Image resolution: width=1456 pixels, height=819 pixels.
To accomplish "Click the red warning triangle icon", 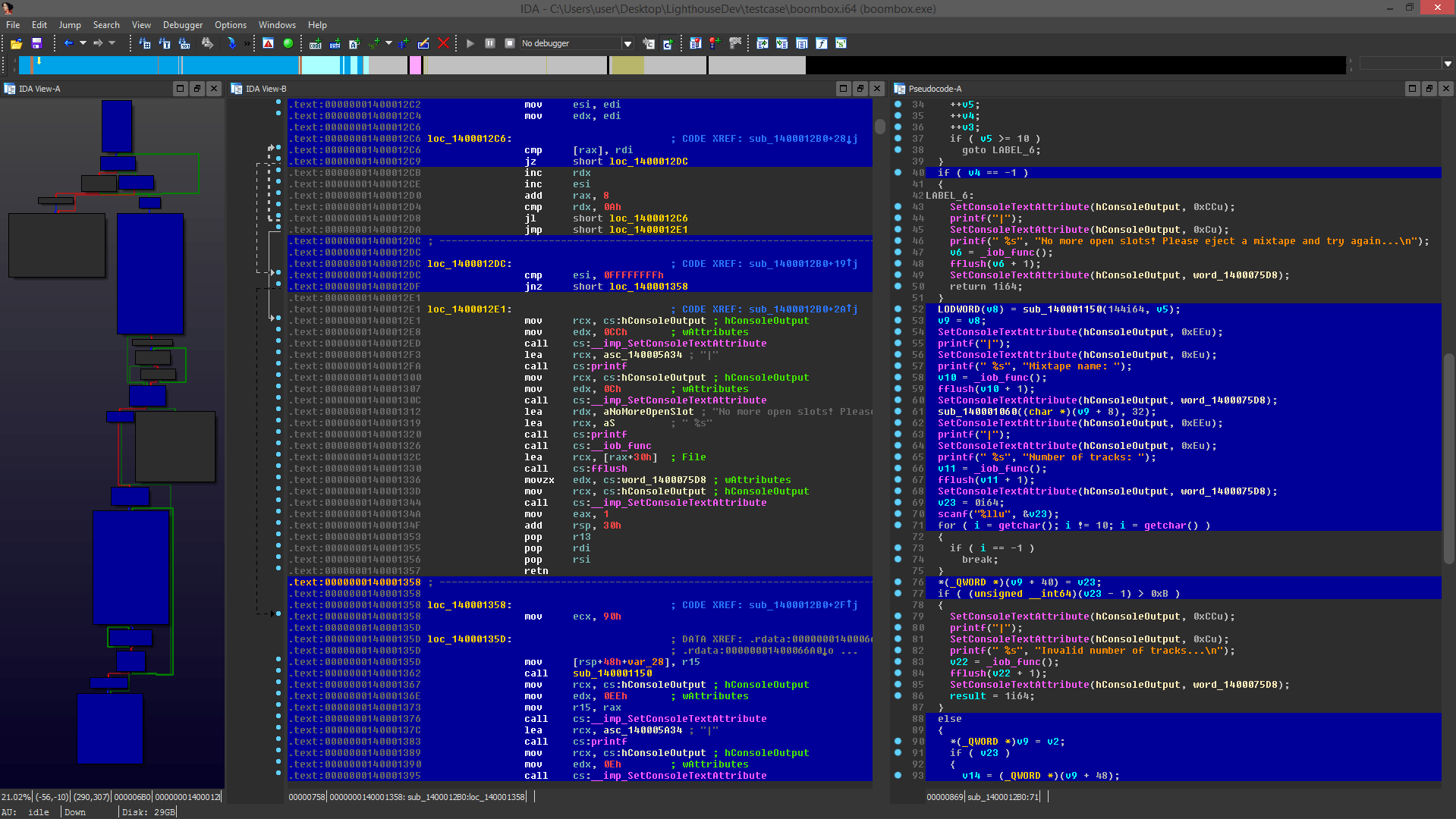I will (268, 44).
